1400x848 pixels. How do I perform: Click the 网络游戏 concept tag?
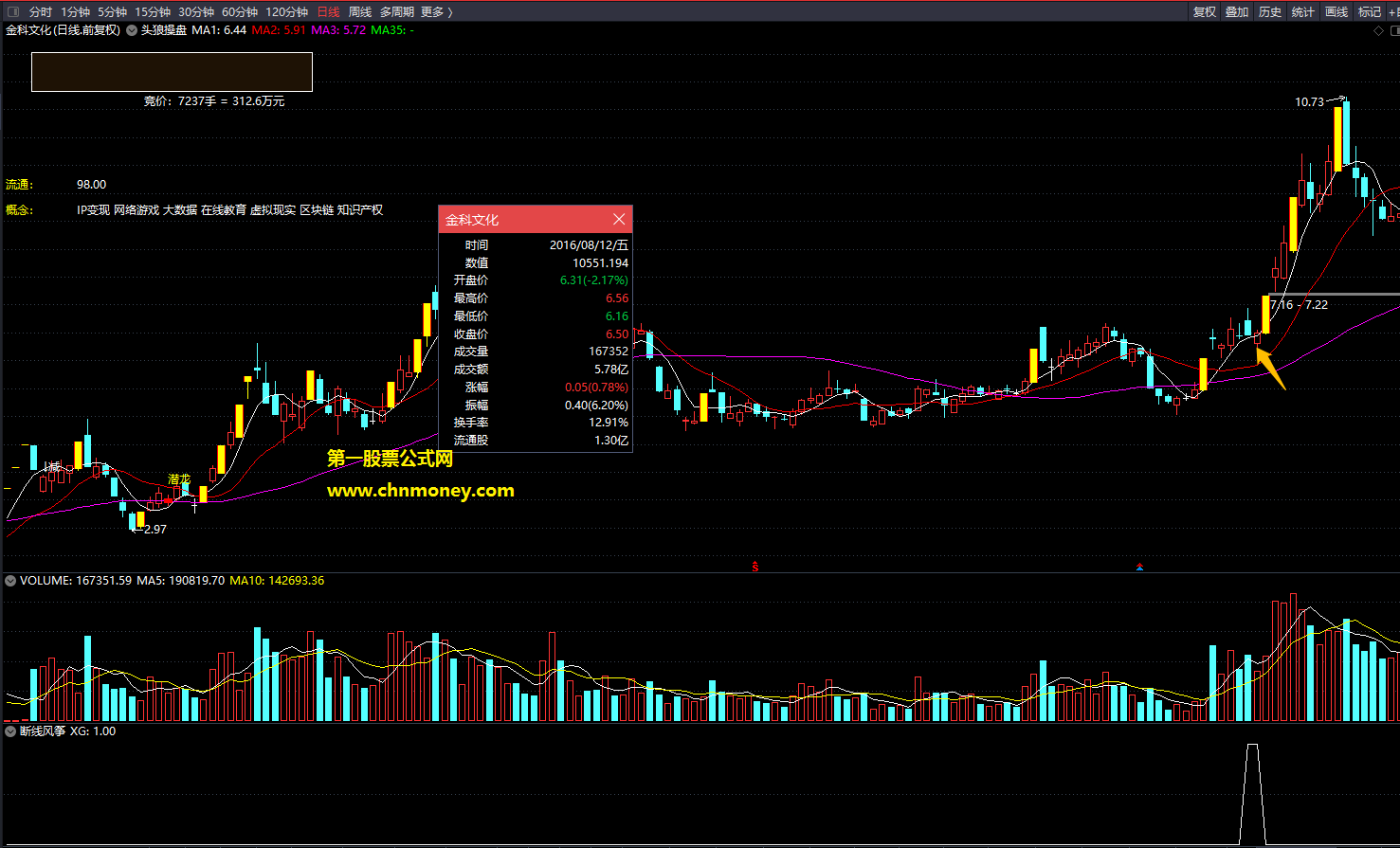click(x=136, y=210)
